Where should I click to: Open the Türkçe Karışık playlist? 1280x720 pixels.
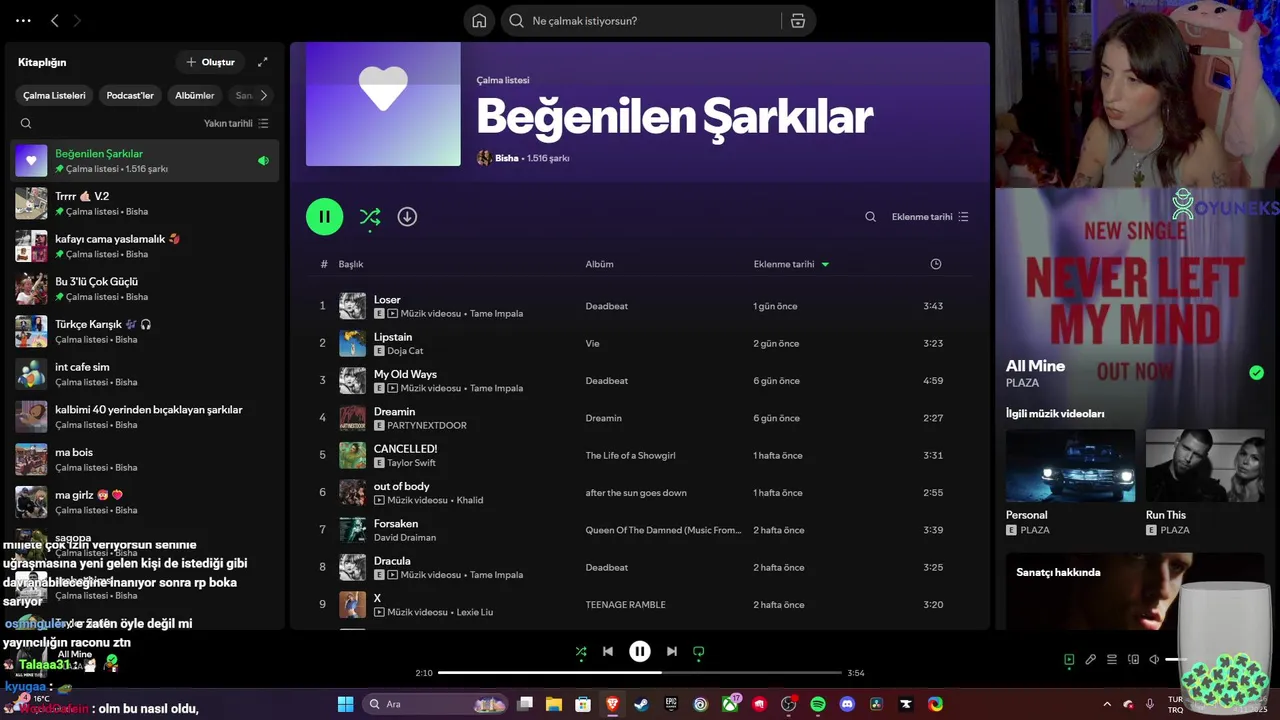click(x=144, y=332)
